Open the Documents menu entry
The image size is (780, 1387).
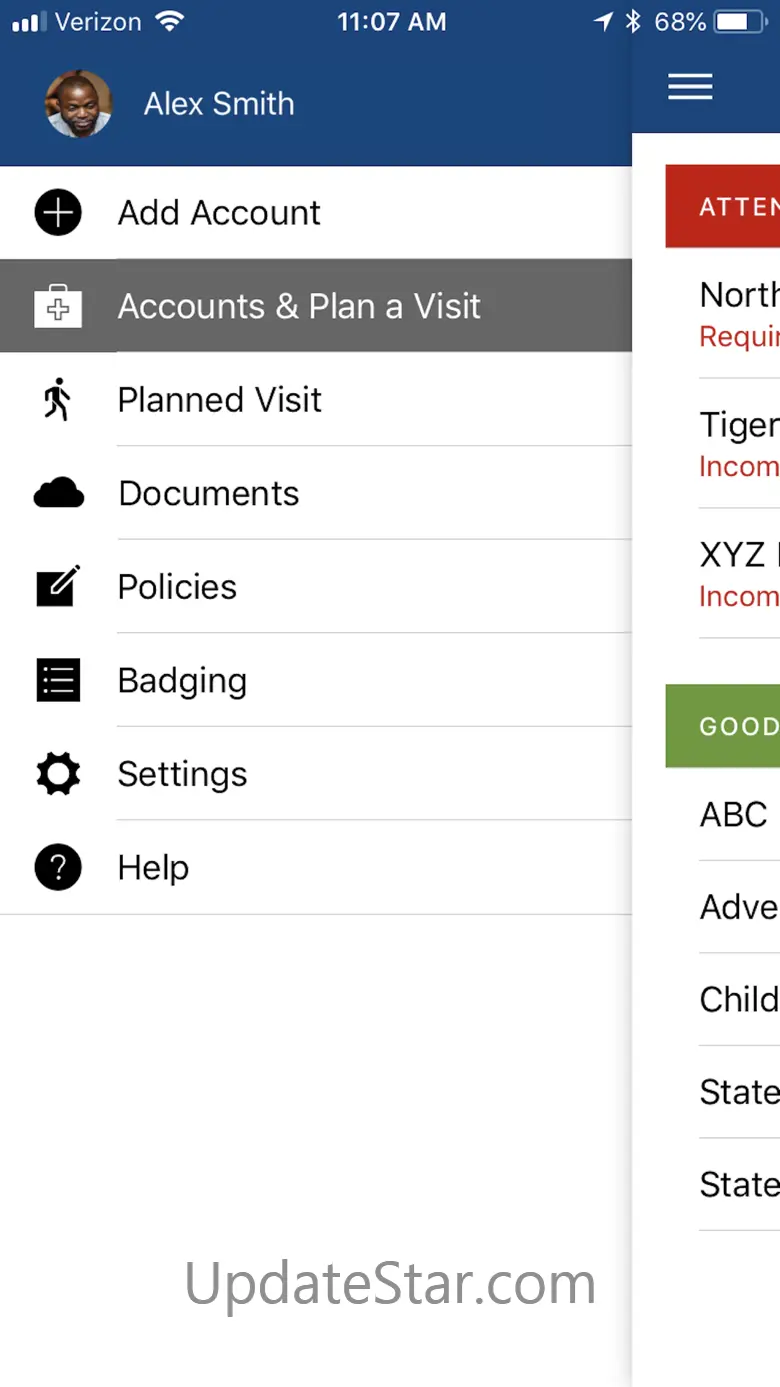pos(208,493)
